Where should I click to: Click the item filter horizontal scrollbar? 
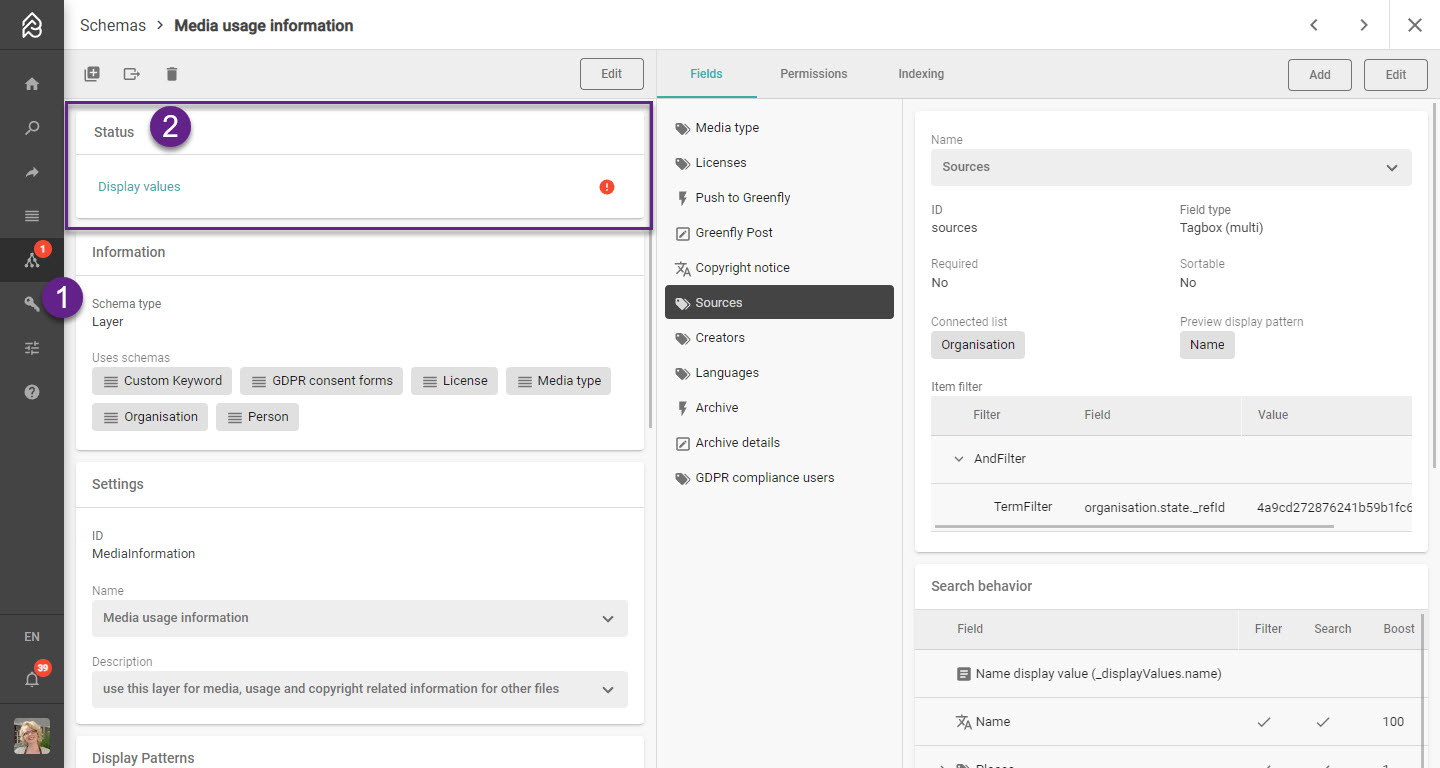click(1134, 526)
